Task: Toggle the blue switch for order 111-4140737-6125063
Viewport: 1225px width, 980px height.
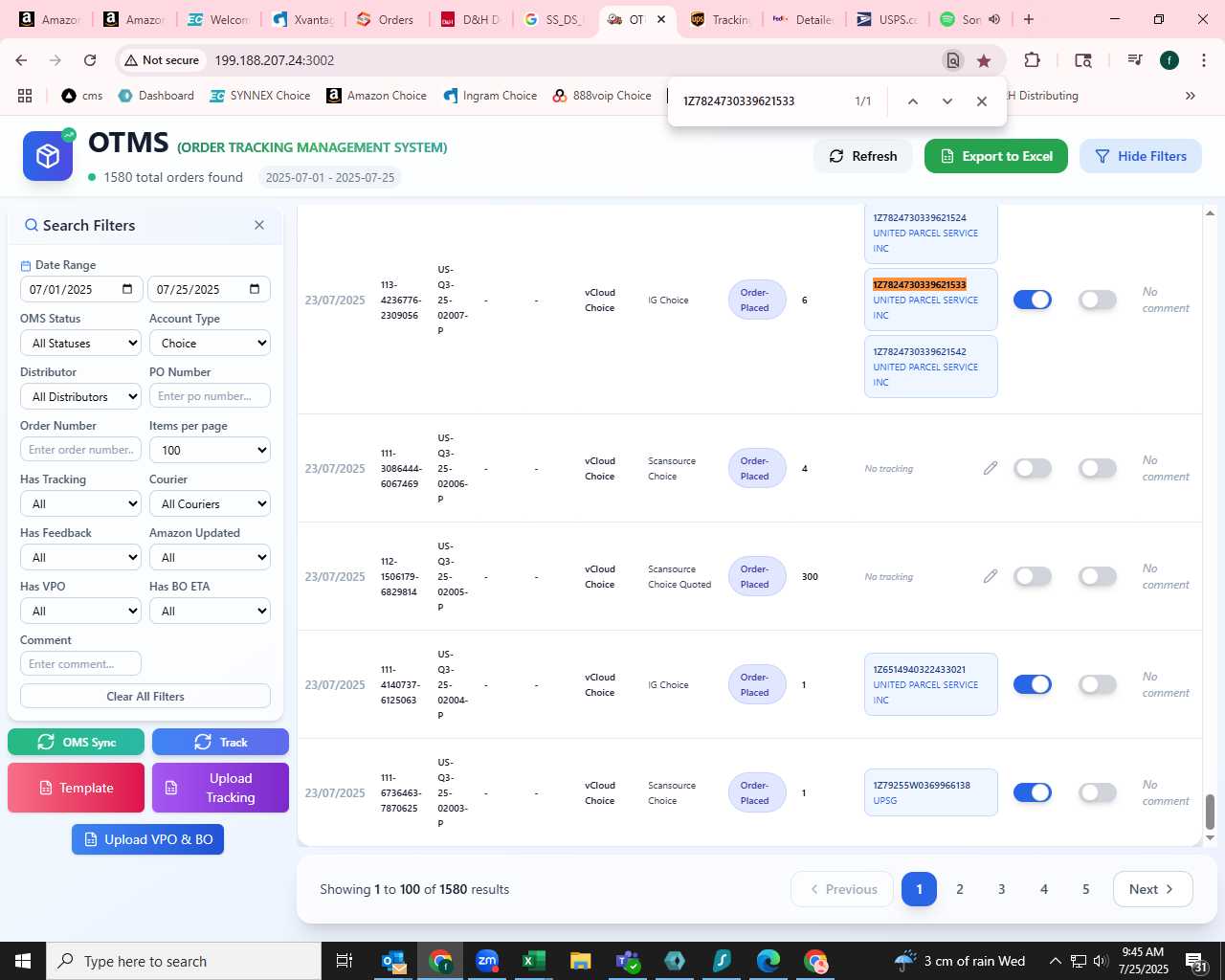Action: 1033,684
